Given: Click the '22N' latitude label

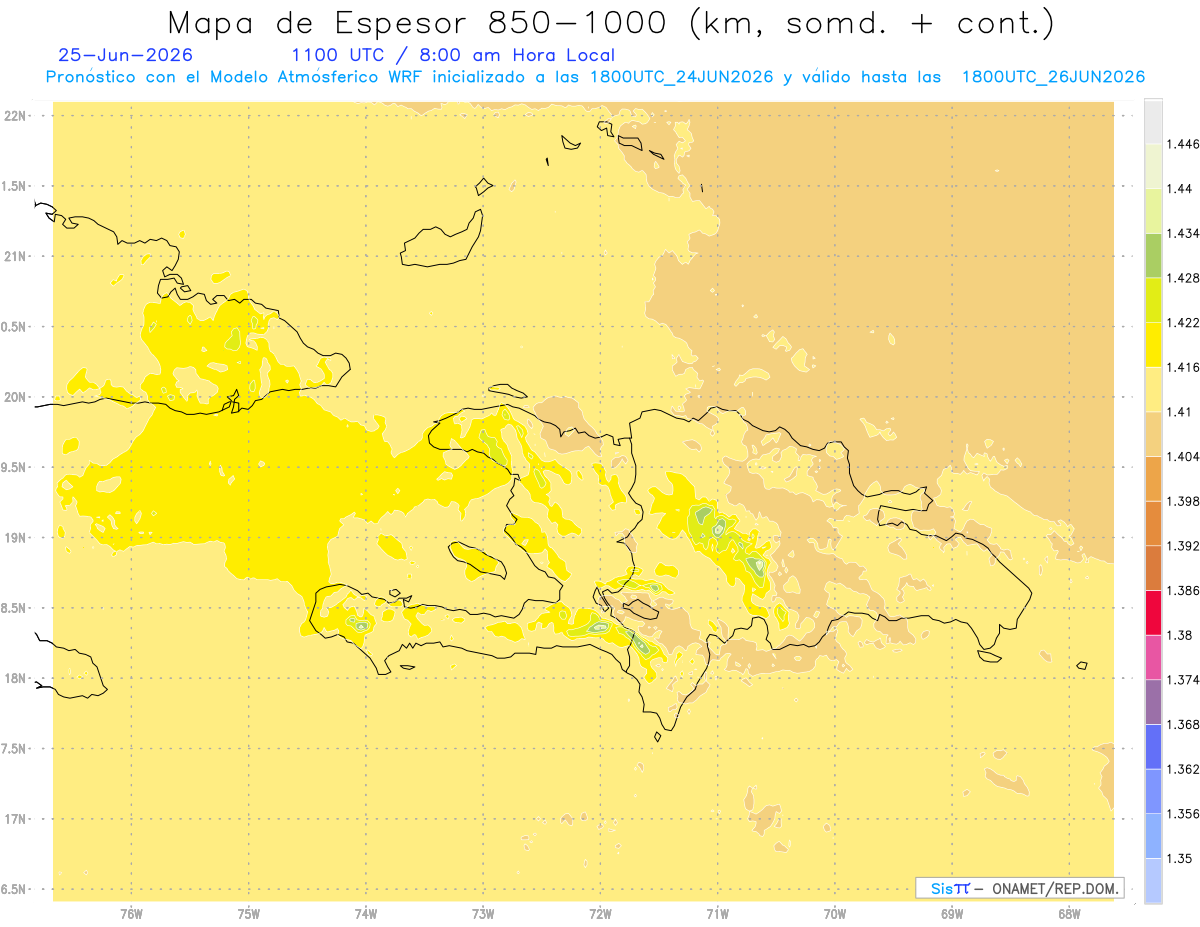Looking at the screenshot, I should pyautogui.click(x=14, y=116).
